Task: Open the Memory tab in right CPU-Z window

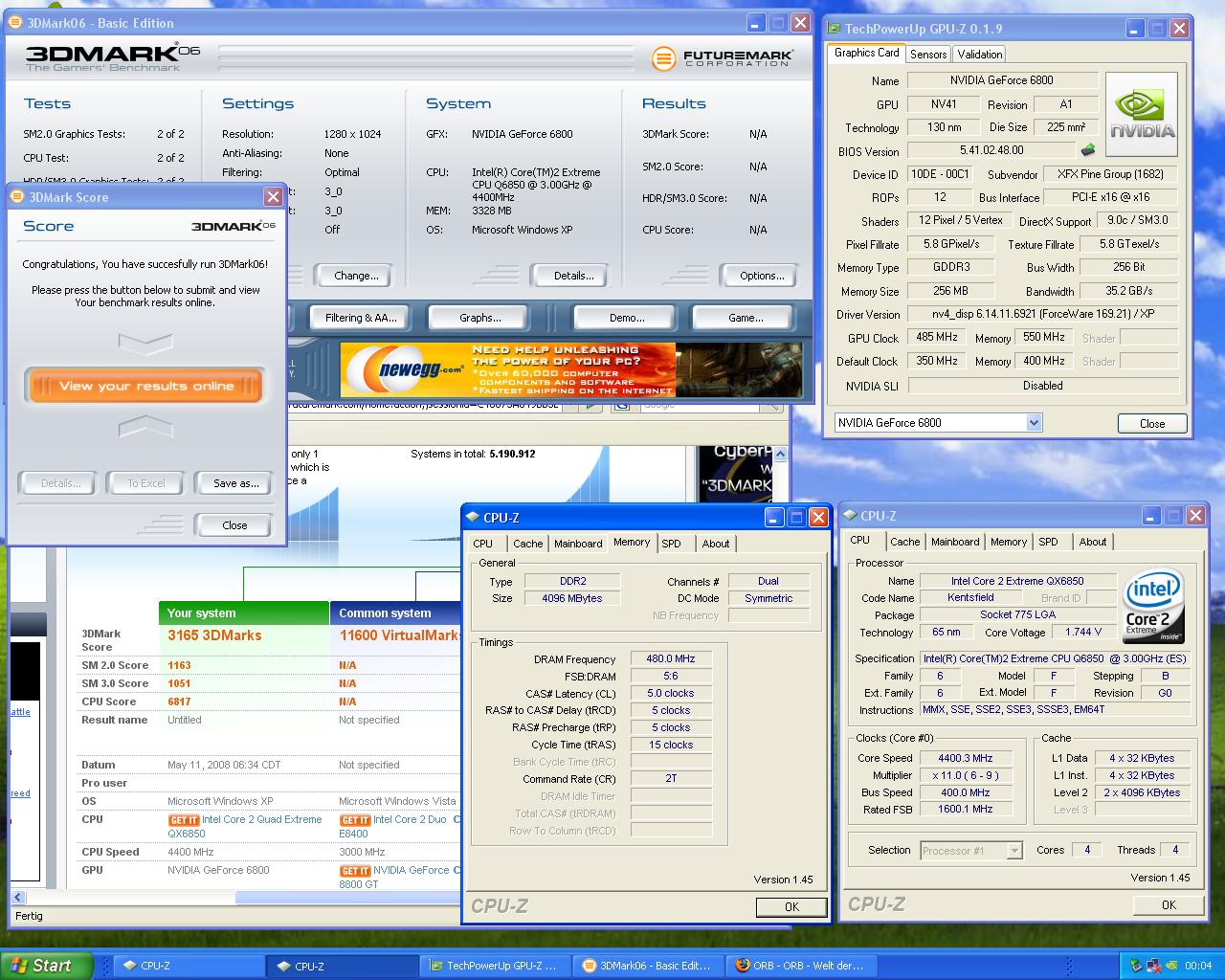Action: point(1009,542)
